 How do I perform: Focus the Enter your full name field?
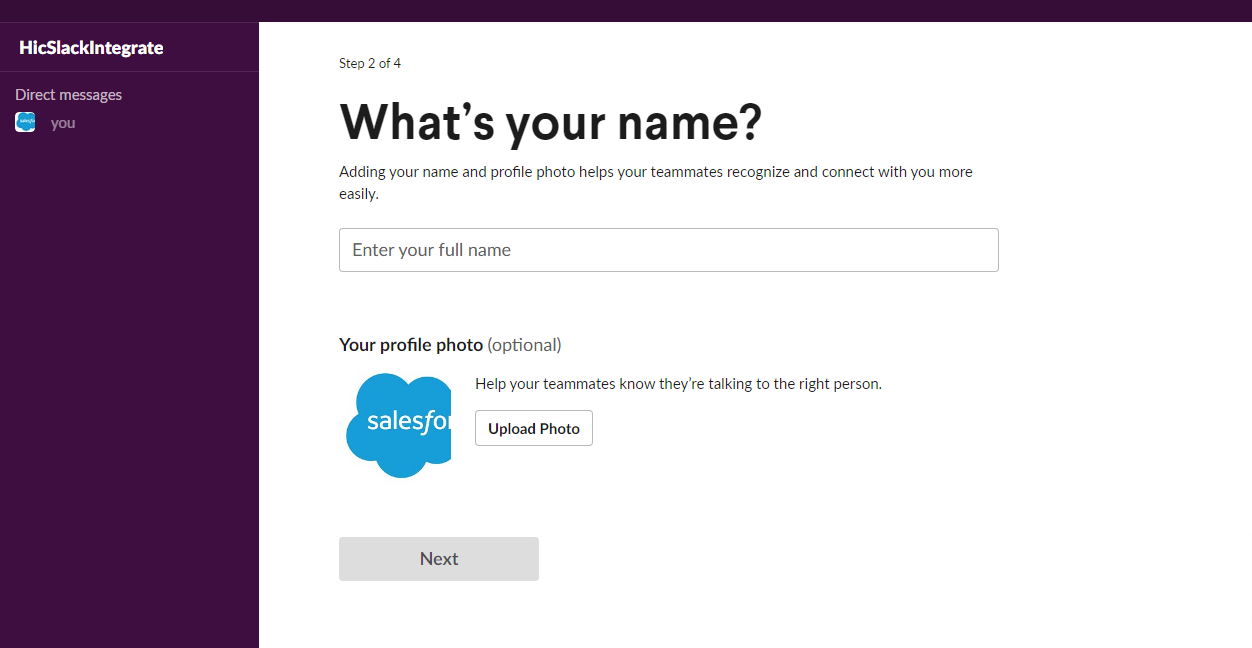coord(668,250)
